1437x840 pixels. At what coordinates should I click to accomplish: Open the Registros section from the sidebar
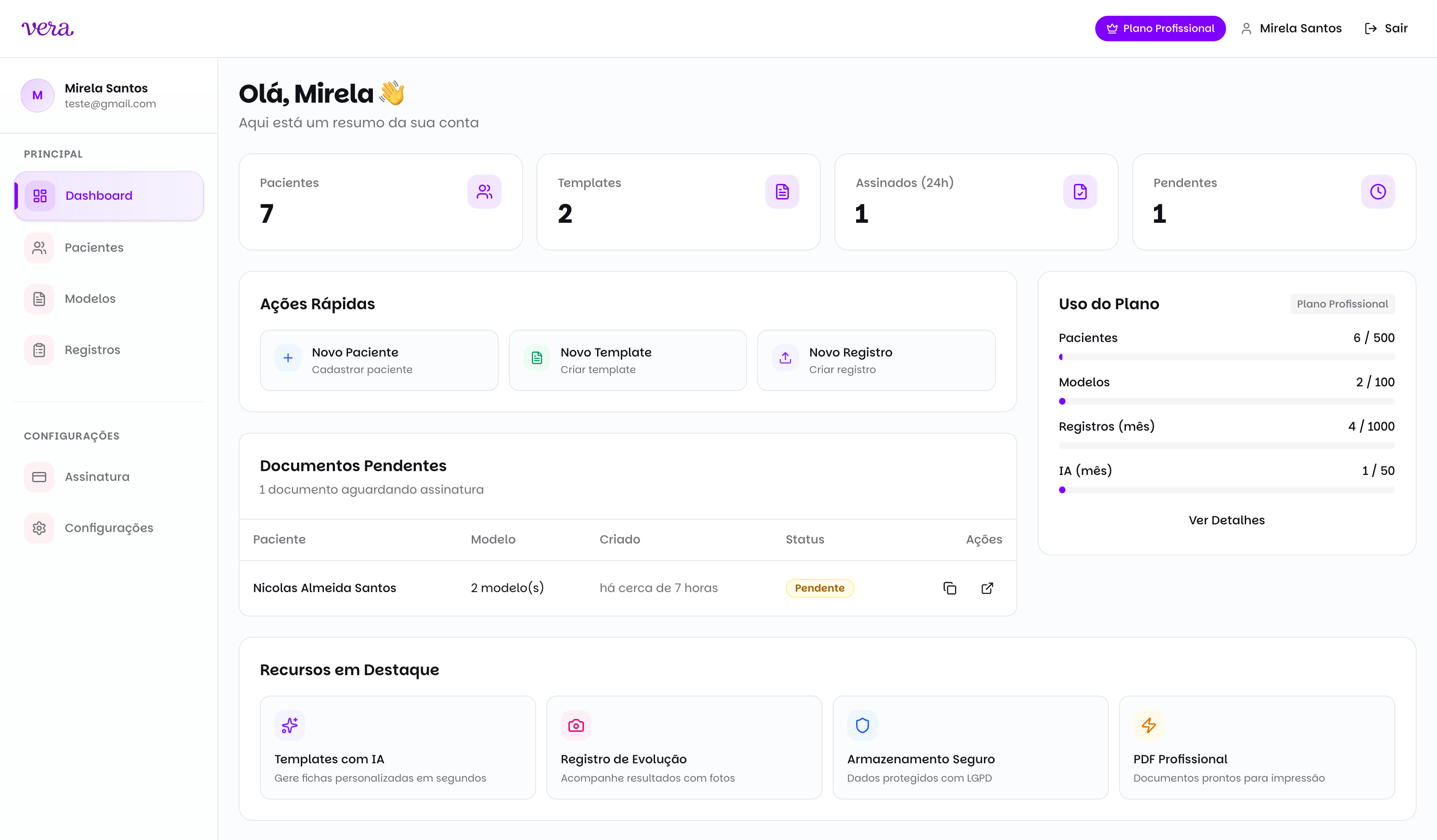pyautogui.click(x=92, y=349)
